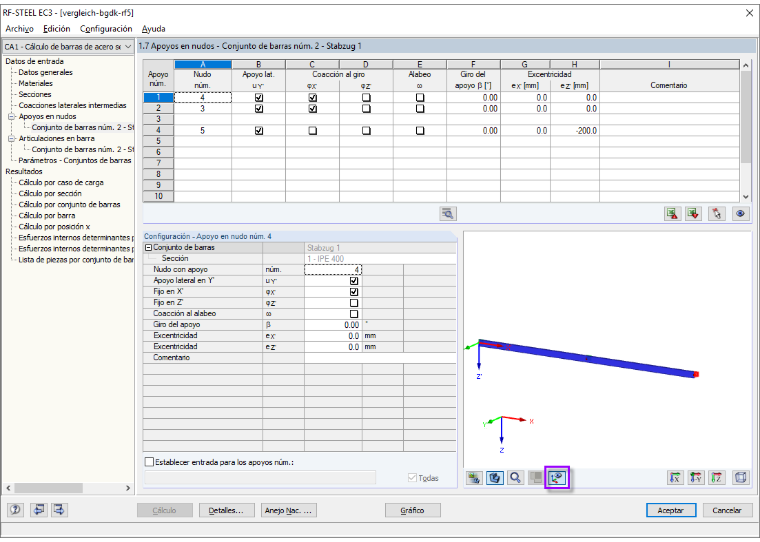Click the Excel export icon with red up arrow
Viewport: 760px width, 542px height.
click(672, 214)
